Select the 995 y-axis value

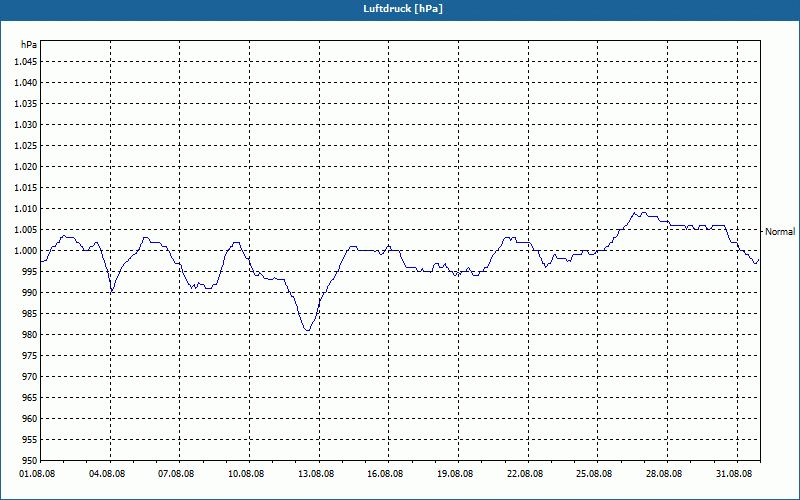pos(30,271)
